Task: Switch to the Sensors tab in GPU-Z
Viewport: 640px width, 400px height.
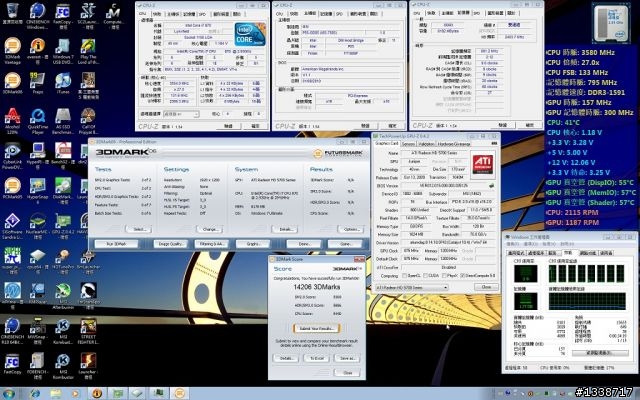Action: (409, 144)
